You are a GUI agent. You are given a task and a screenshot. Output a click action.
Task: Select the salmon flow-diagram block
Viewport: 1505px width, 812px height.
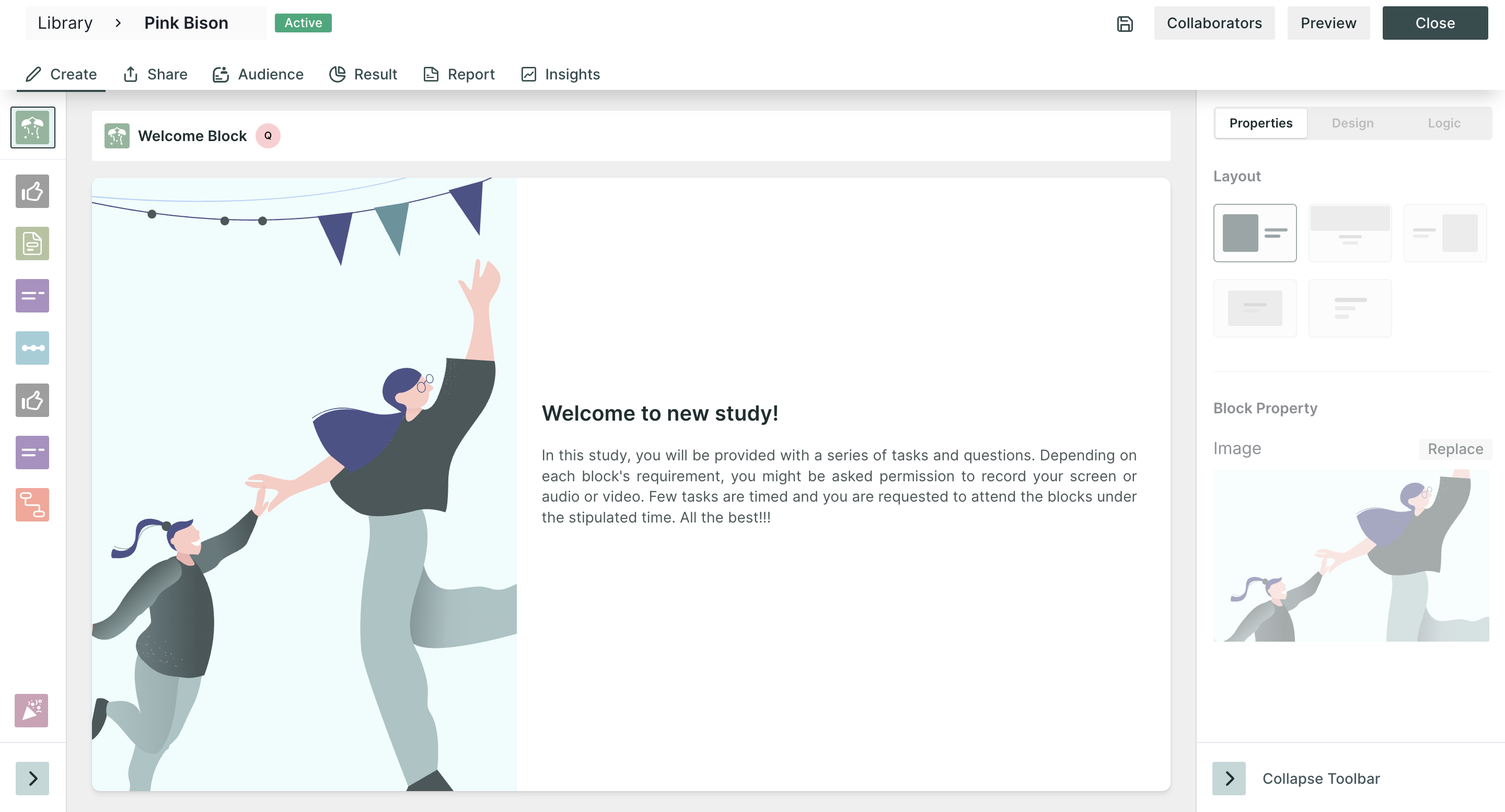32,505
